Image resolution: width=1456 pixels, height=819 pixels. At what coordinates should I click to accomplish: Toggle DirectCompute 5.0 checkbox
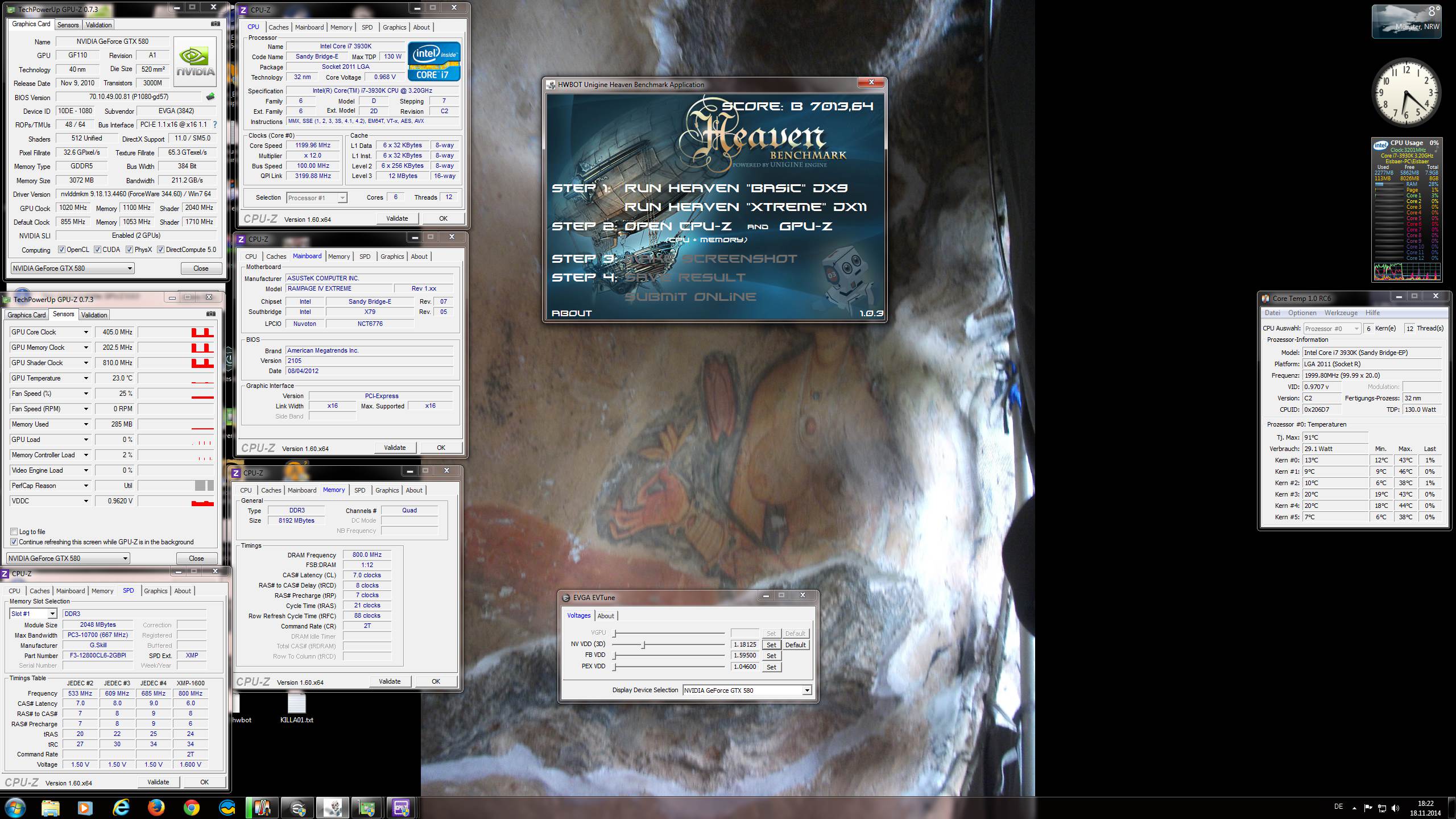[160, 250]
